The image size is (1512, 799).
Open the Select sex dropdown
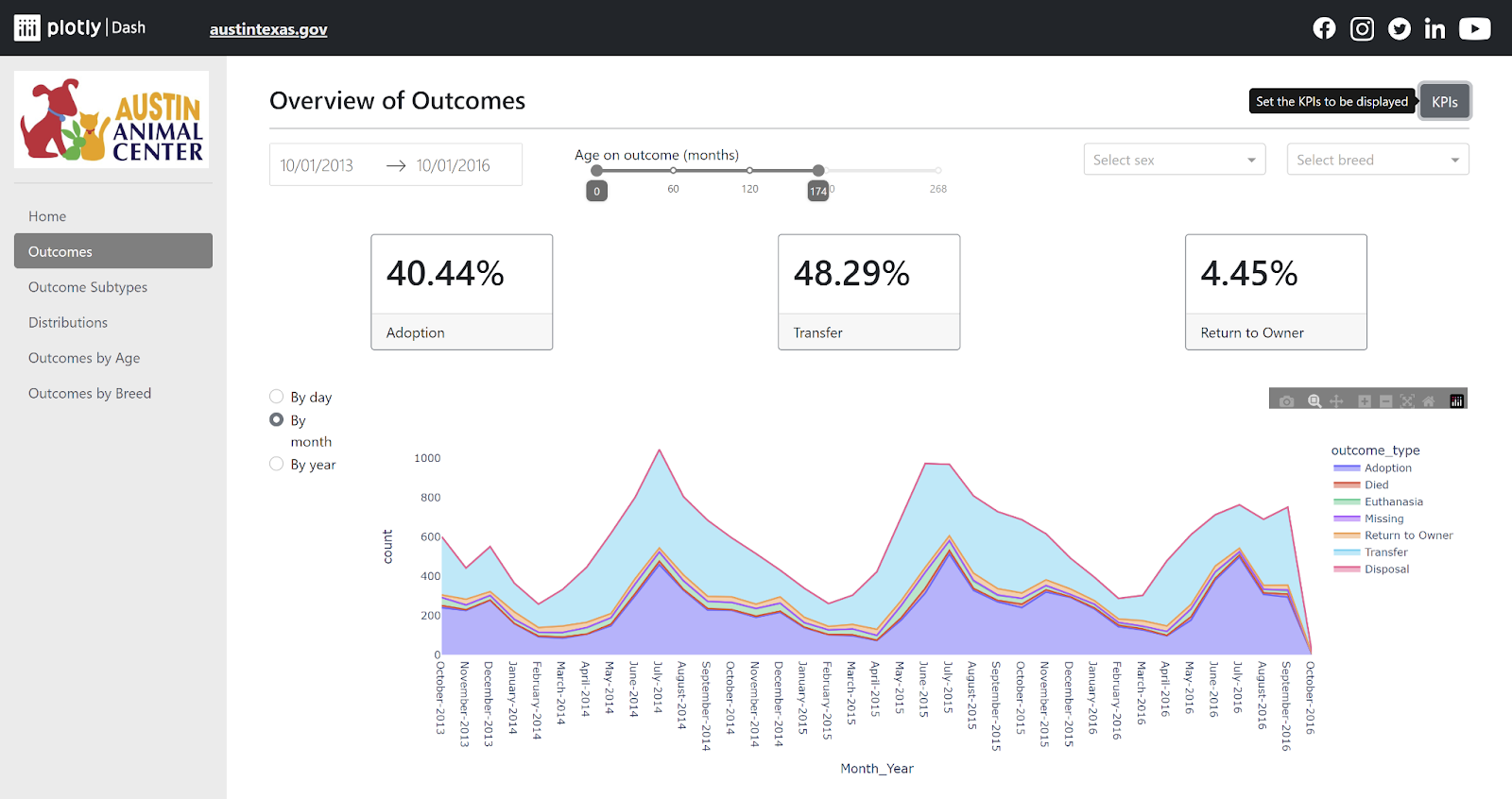coord(1175,160)
